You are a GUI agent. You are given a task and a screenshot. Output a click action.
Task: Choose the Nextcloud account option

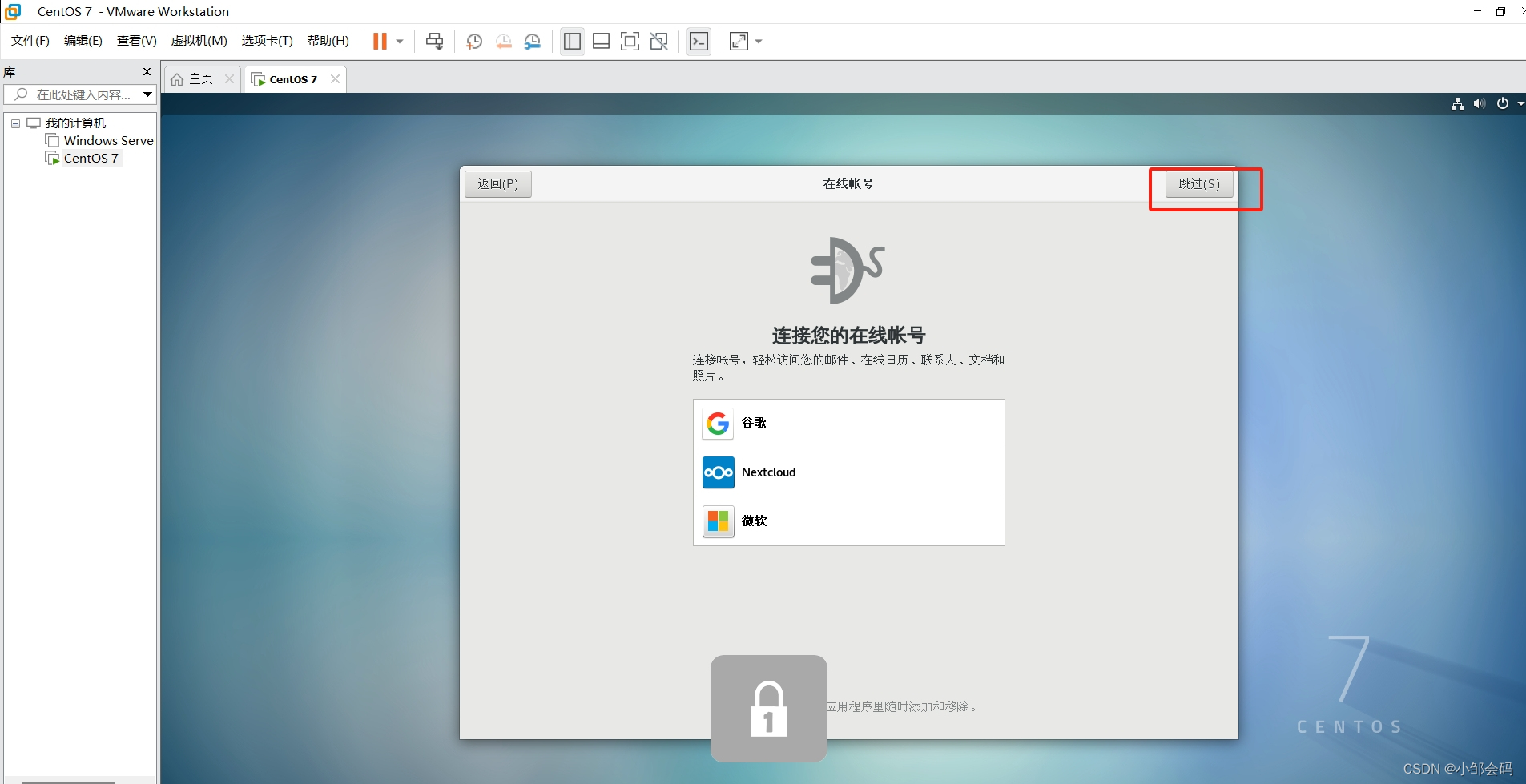(848, 472)
